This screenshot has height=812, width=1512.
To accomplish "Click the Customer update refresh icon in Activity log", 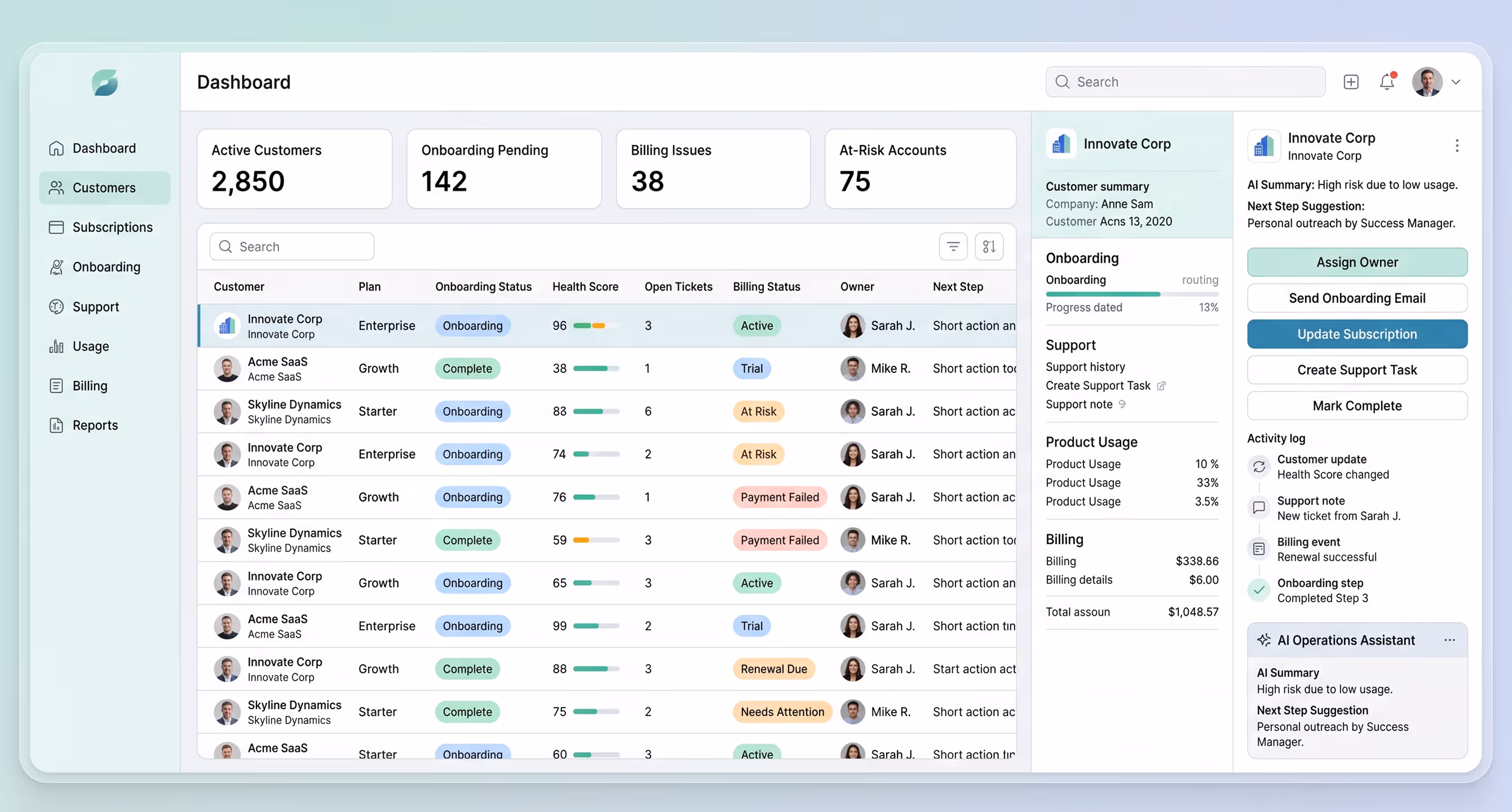I will point(1259,467).
